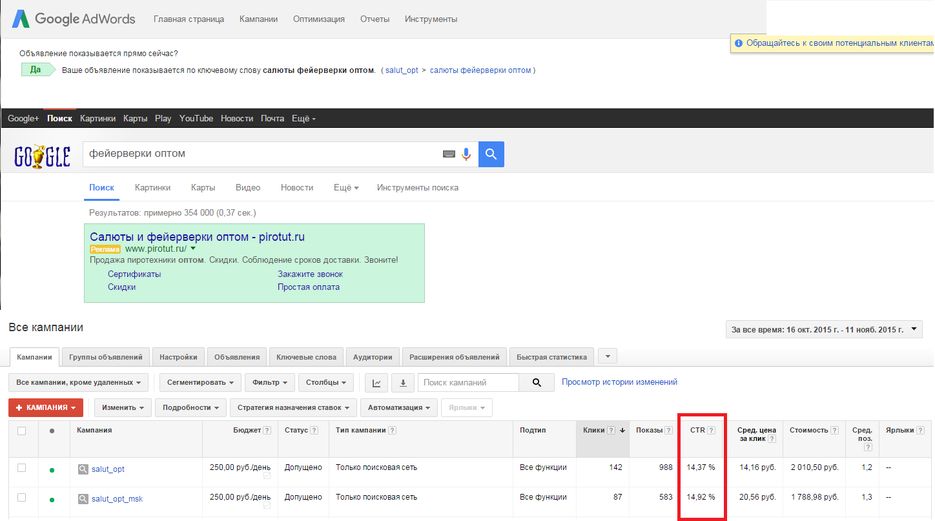Click the help icon next to CTR
The width and height of the screenshot is (935, 521).
pyautogui.click(x=712, y=430)
